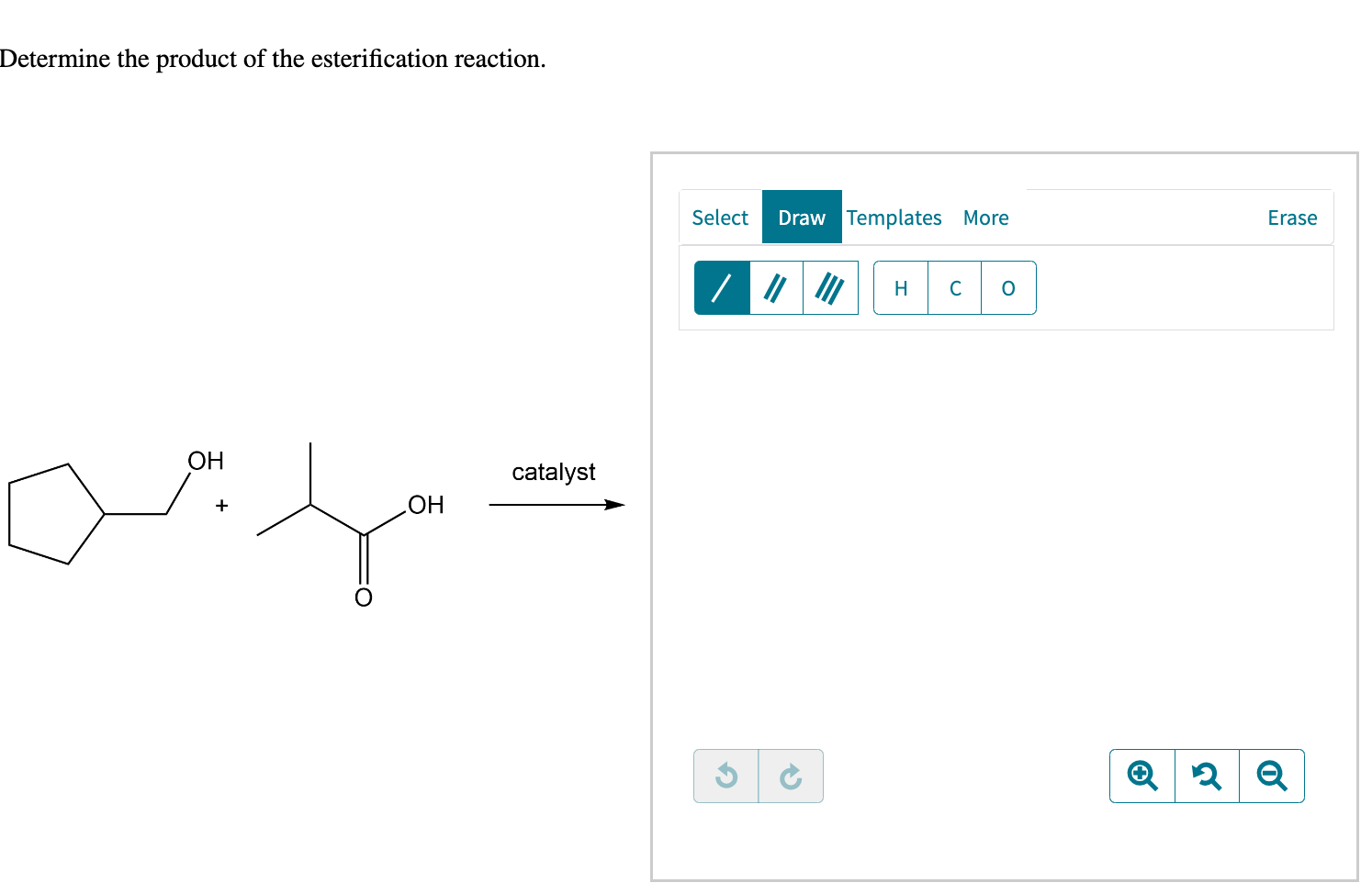Zoom out of the drawing canvas

coord(1272,776)
